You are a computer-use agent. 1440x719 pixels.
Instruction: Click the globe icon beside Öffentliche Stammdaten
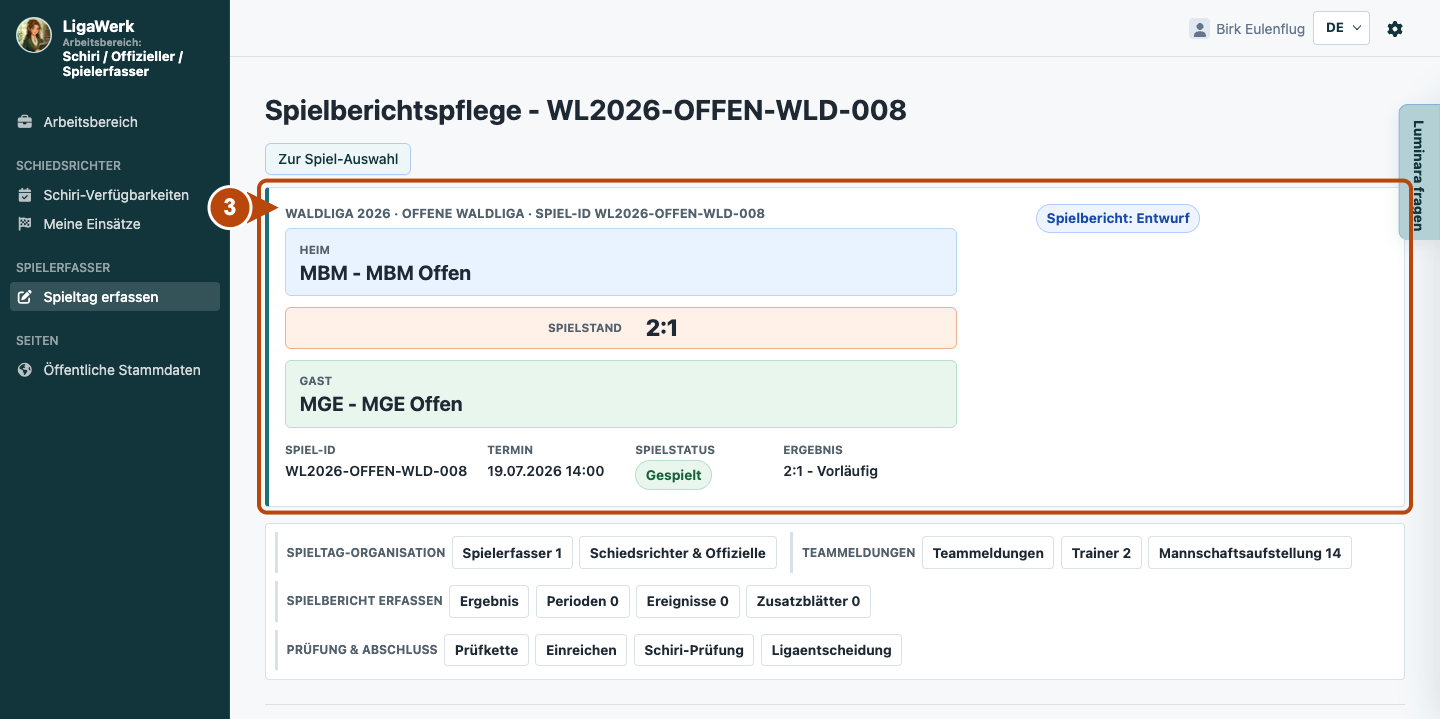point(25,370)
